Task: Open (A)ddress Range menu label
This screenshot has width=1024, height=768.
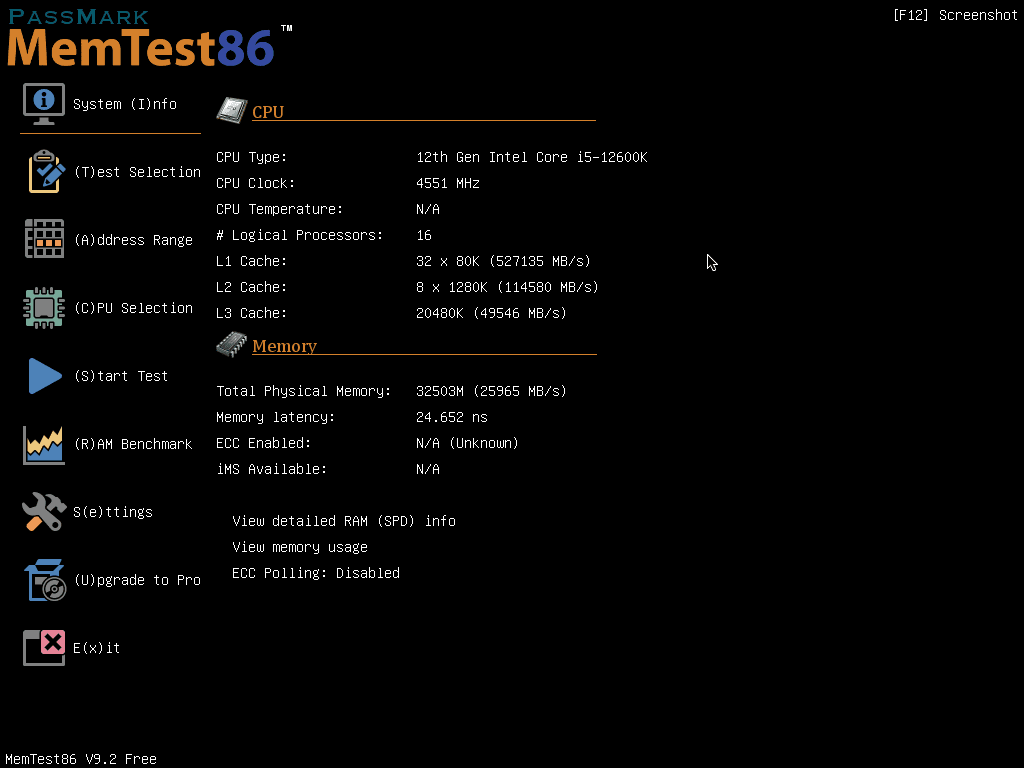Action: click(x=133, y=240)
